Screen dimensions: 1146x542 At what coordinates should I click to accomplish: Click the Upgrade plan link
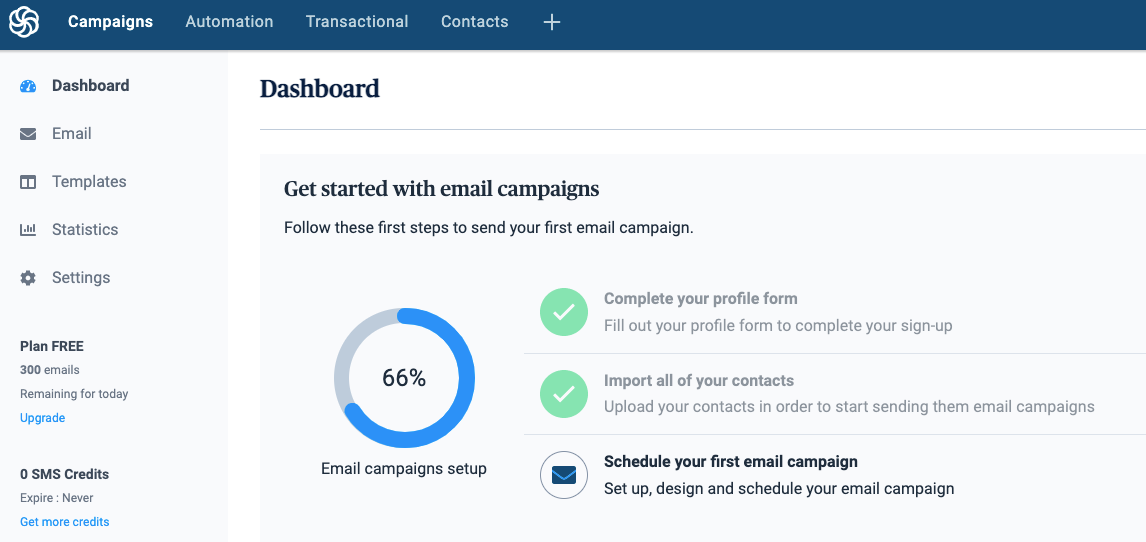(43, 418)
